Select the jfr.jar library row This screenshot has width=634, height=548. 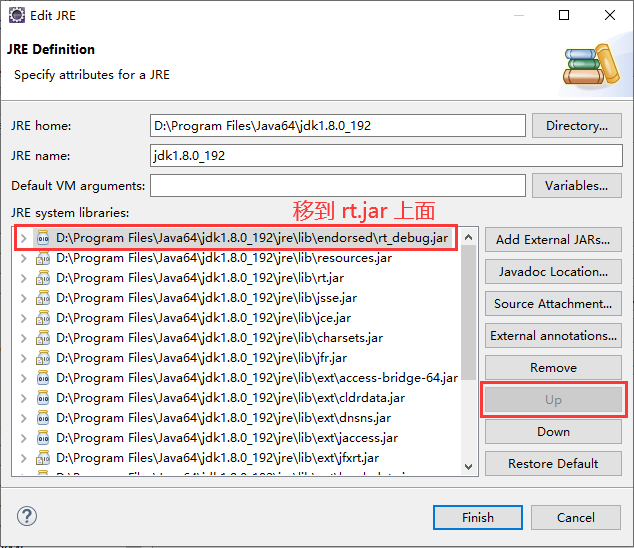[200, 358]
